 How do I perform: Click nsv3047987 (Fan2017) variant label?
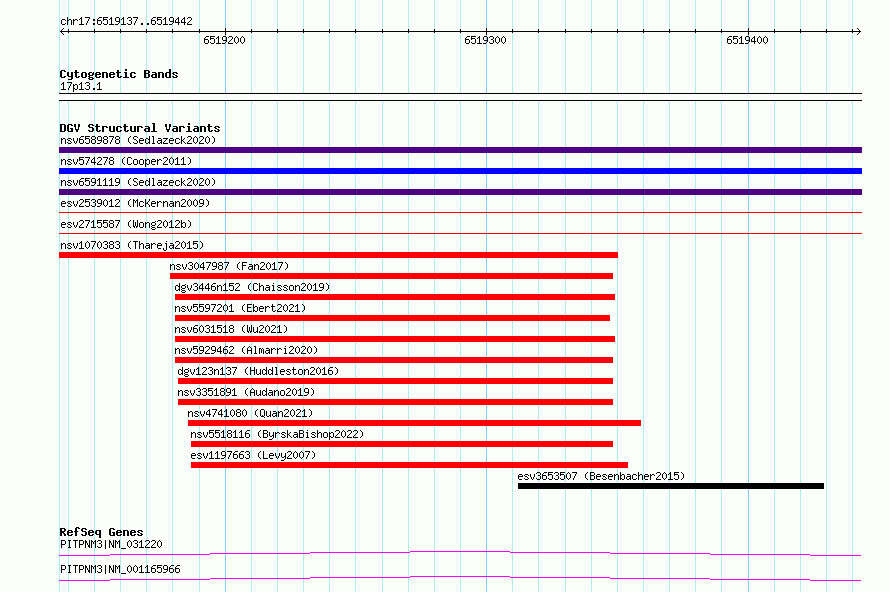(229, 266)
